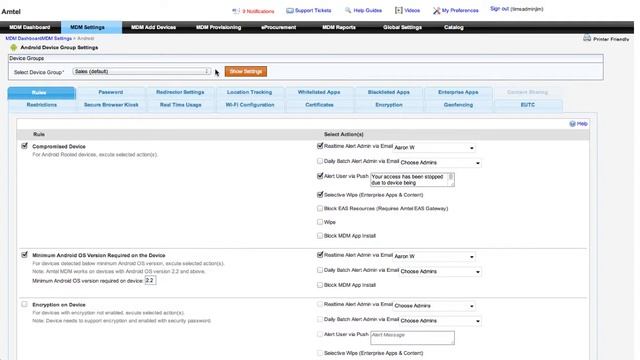This screenshot has height=360, width=640.
Task: Switch to the Location Tracking tab
Action: click(x=249, y=92)
